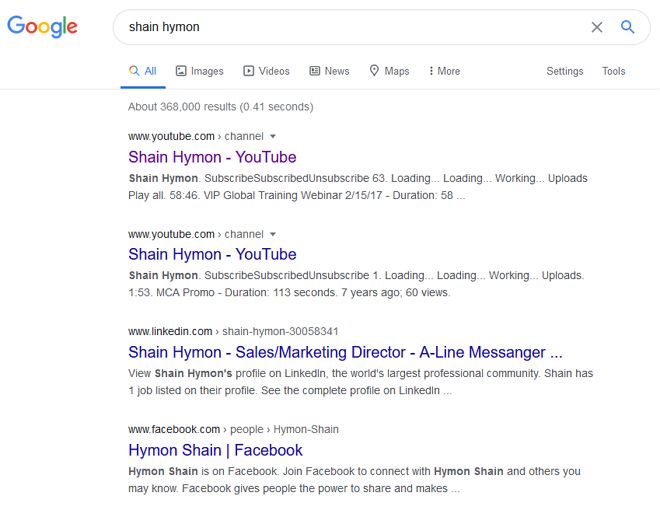Clear the search box with X icon

pyautogui.click(x=596, y=27)
